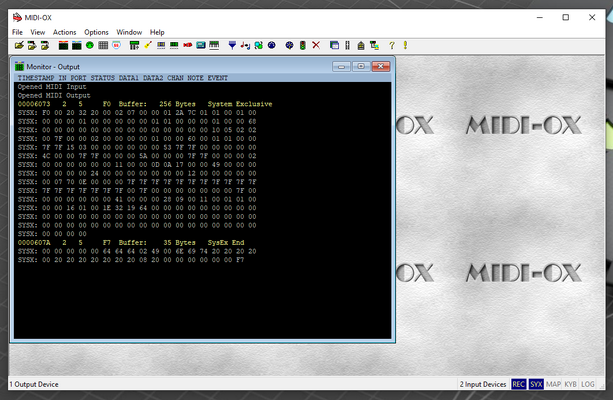This screenshot has height=400, width=613.
Task: Click the red and blue music notes icon
Action: pos(245,46)
